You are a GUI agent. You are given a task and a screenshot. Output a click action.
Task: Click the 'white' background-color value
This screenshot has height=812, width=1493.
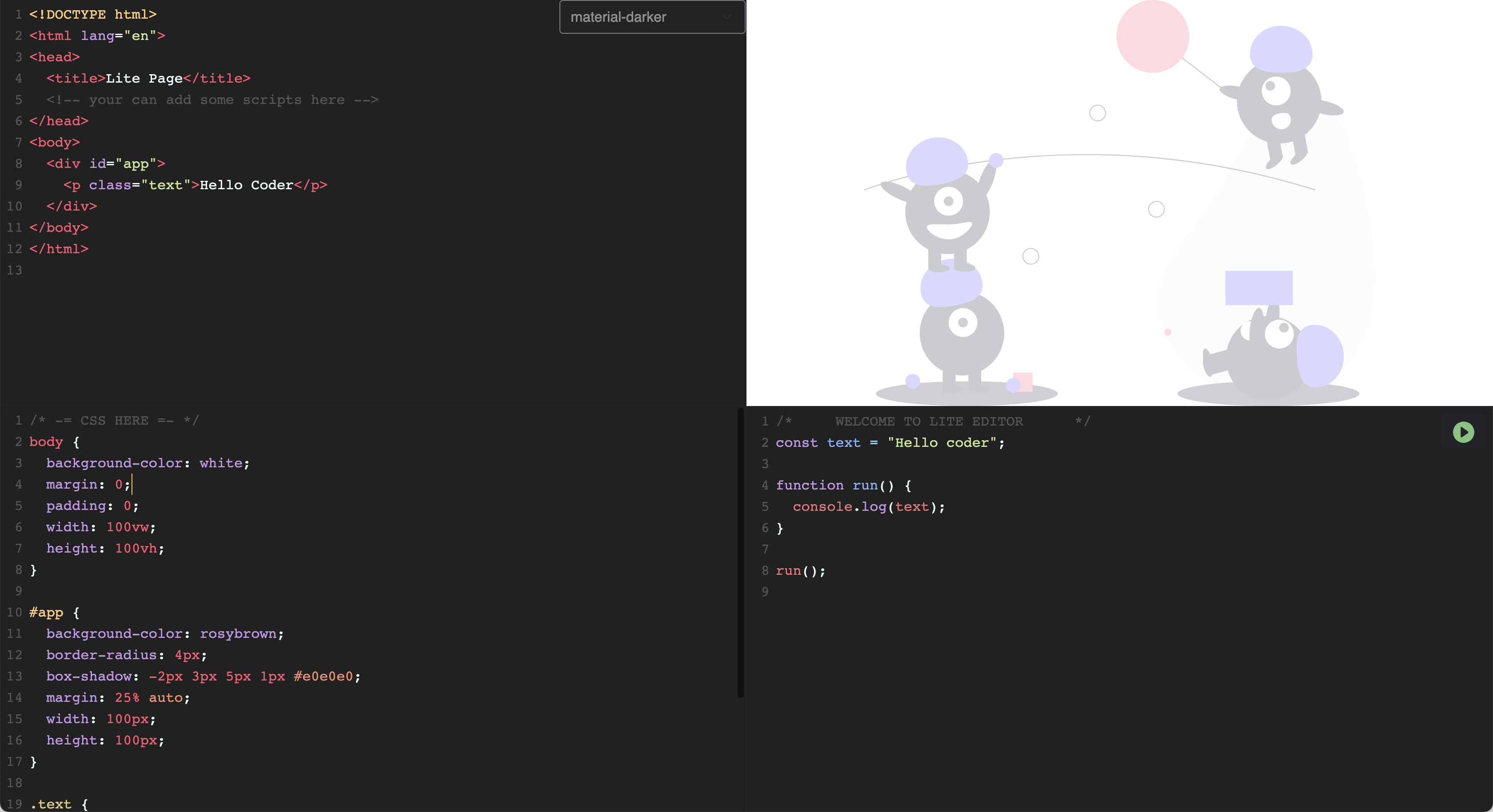point(221,463)
